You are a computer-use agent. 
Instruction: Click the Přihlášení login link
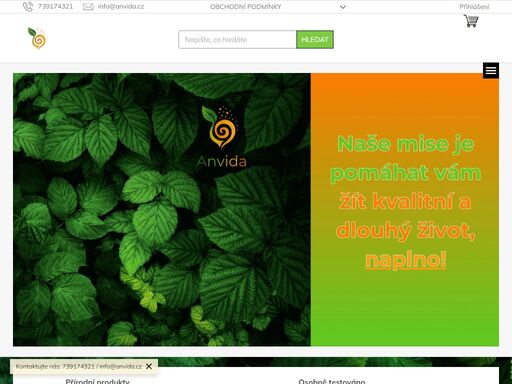pos(474,7)
